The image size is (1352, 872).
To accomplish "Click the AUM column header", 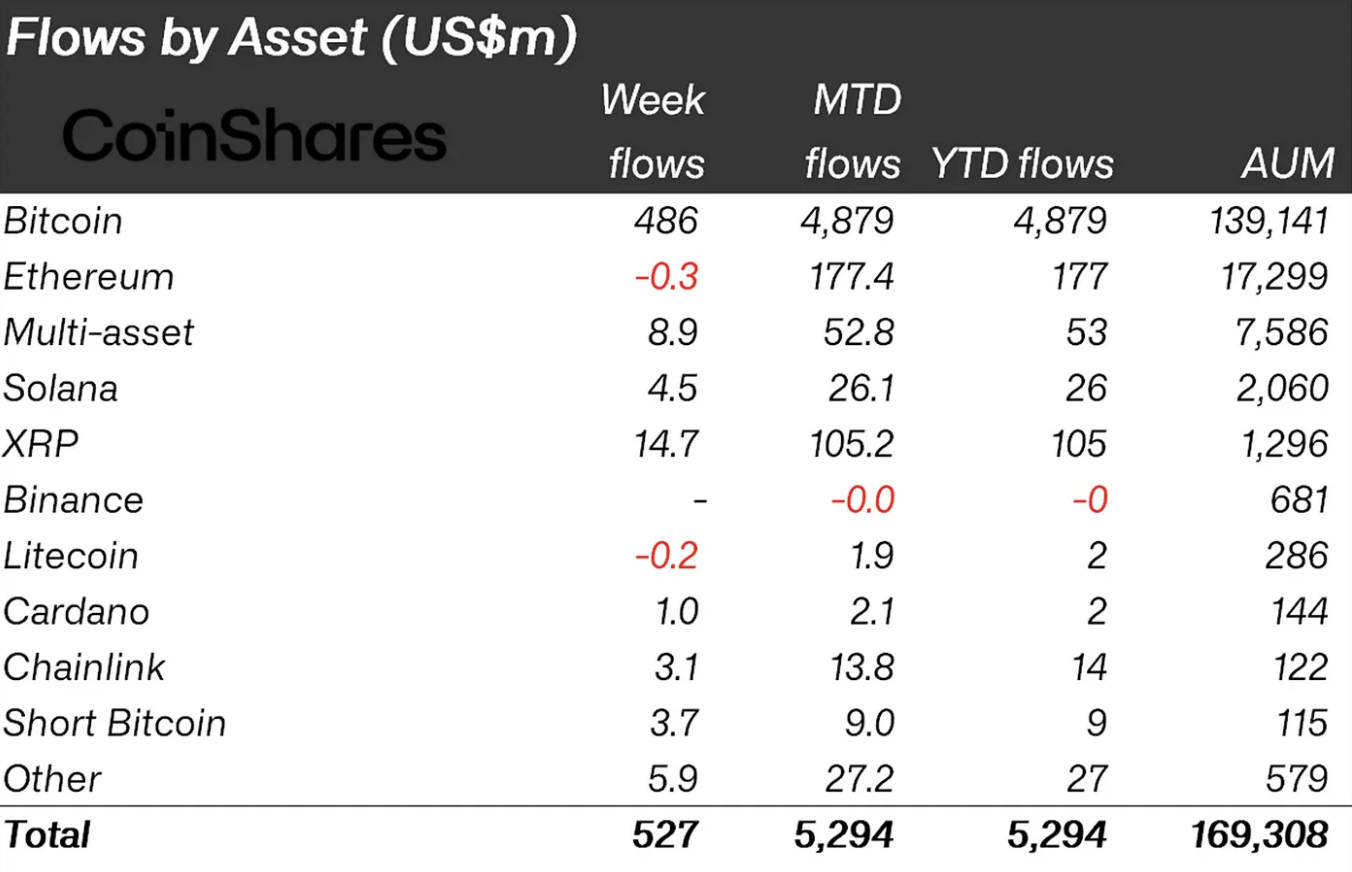I will (x=1288, y=163).
